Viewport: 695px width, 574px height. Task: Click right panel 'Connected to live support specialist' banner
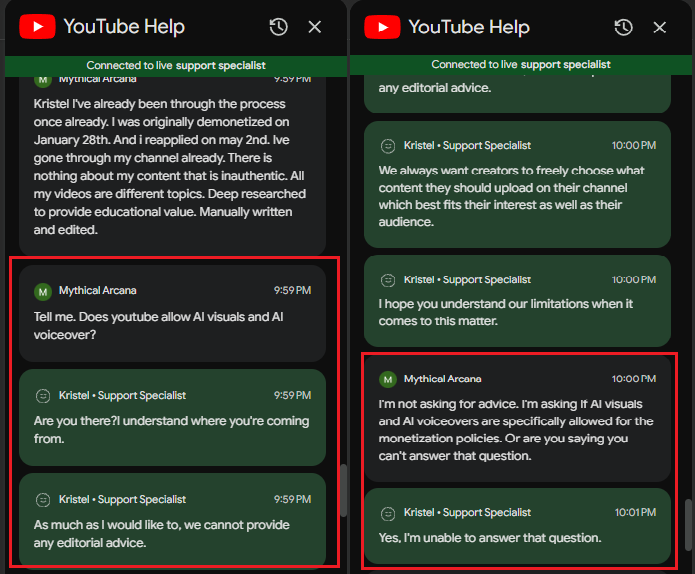(x=521, y=65)
